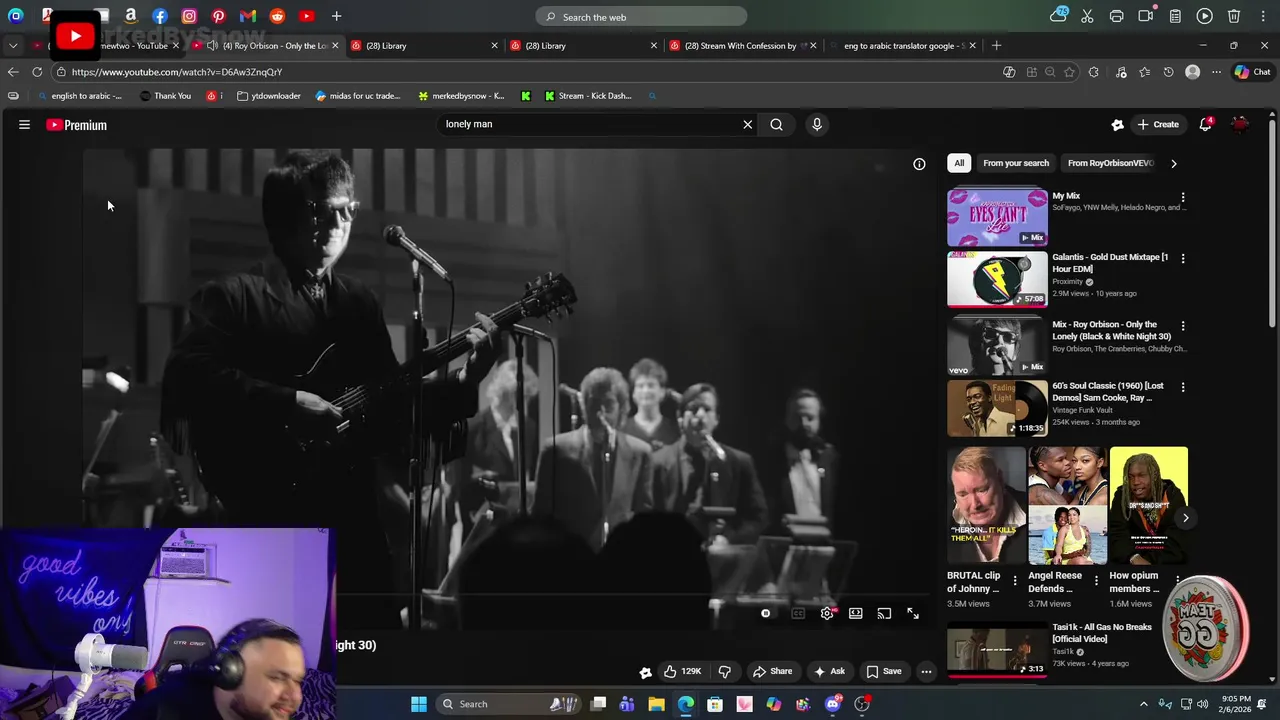The image size is (1280, 720).
Task: Open Gmail shortcut in top bar
Action: coord(248,16)
